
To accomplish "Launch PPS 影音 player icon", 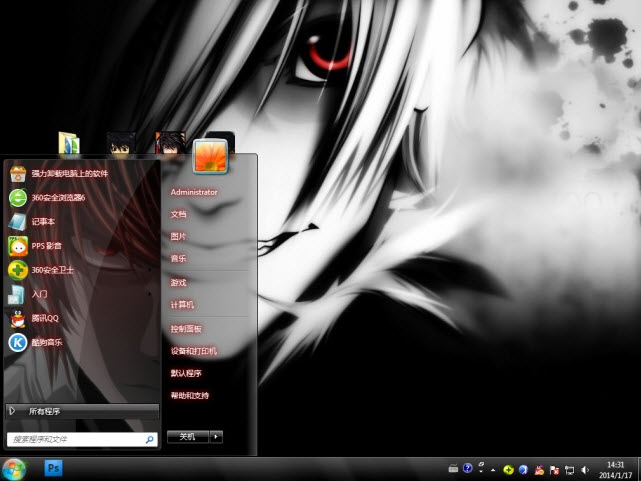I will point(18,246).
